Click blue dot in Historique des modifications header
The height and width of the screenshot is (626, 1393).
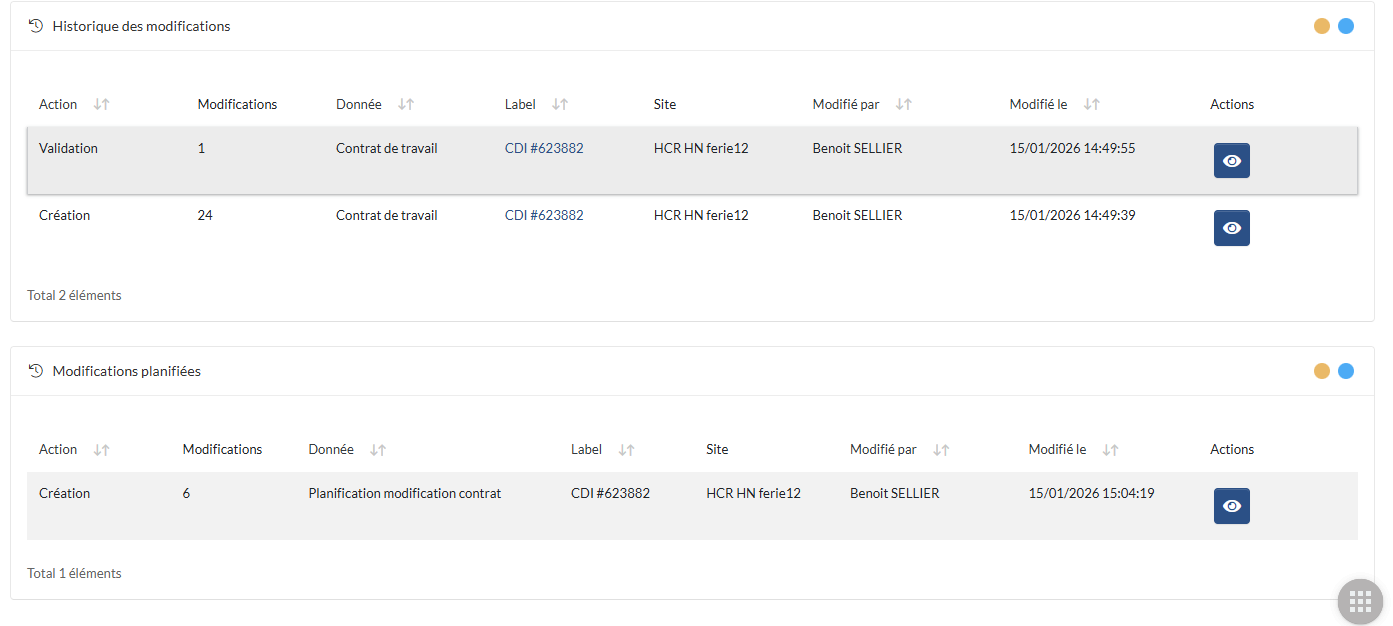tap(1346, 26)
